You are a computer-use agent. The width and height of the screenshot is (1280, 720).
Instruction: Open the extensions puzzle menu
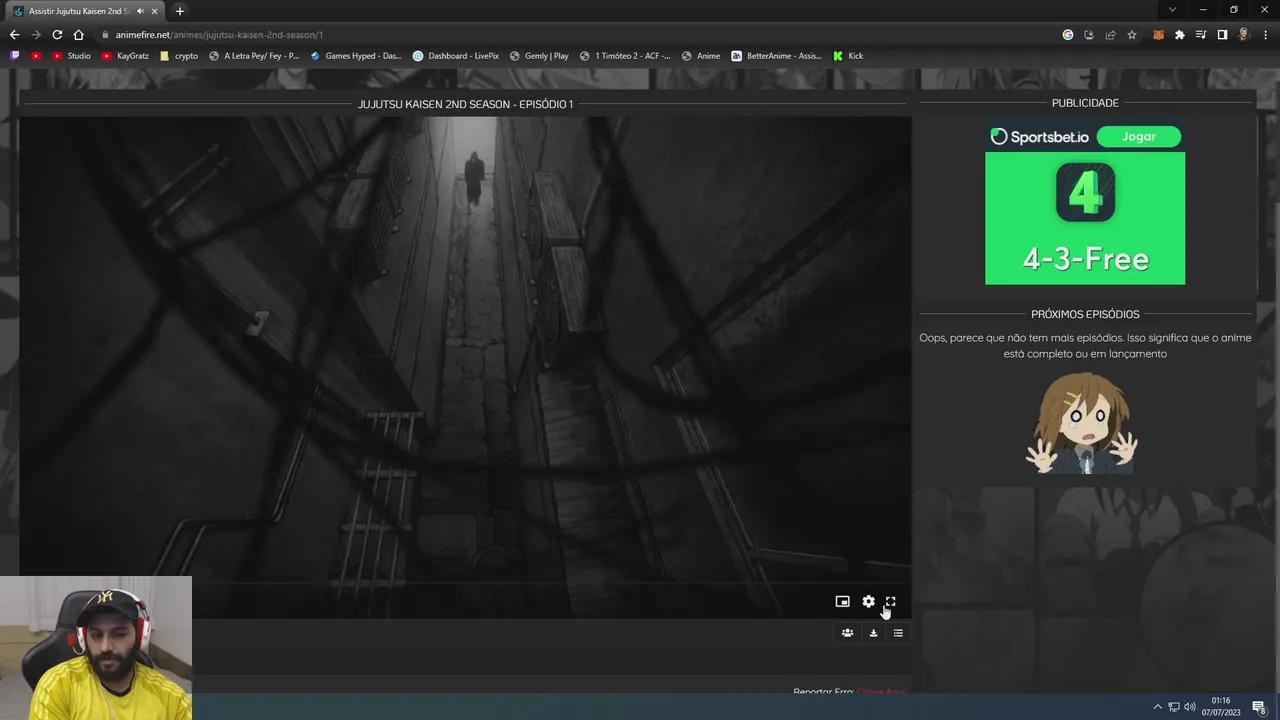(1179, 35)
